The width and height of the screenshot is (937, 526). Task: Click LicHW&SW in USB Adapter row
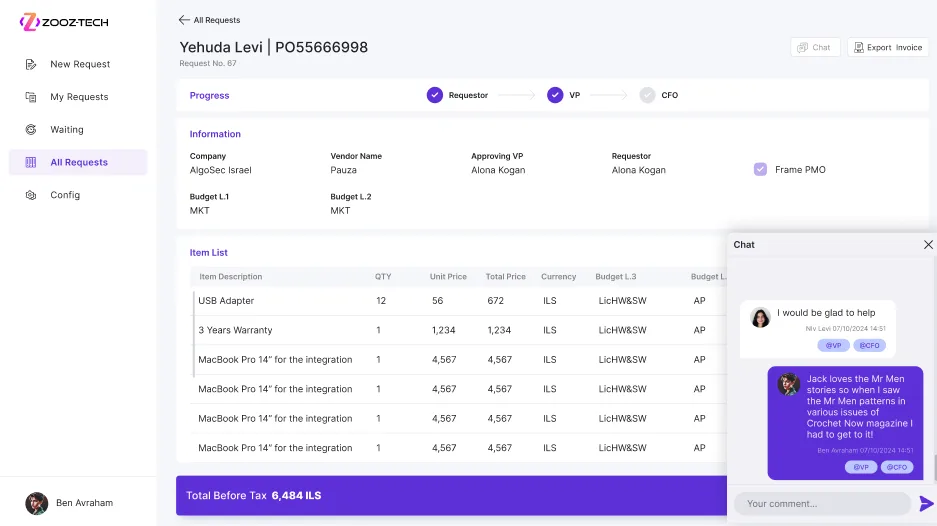(623, 301)
